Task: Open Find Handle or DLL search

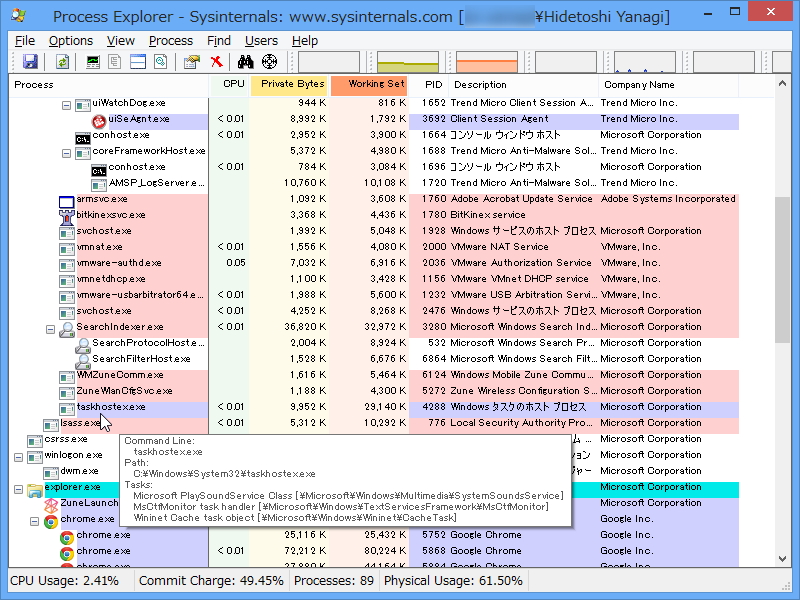Action: (247, 62)
